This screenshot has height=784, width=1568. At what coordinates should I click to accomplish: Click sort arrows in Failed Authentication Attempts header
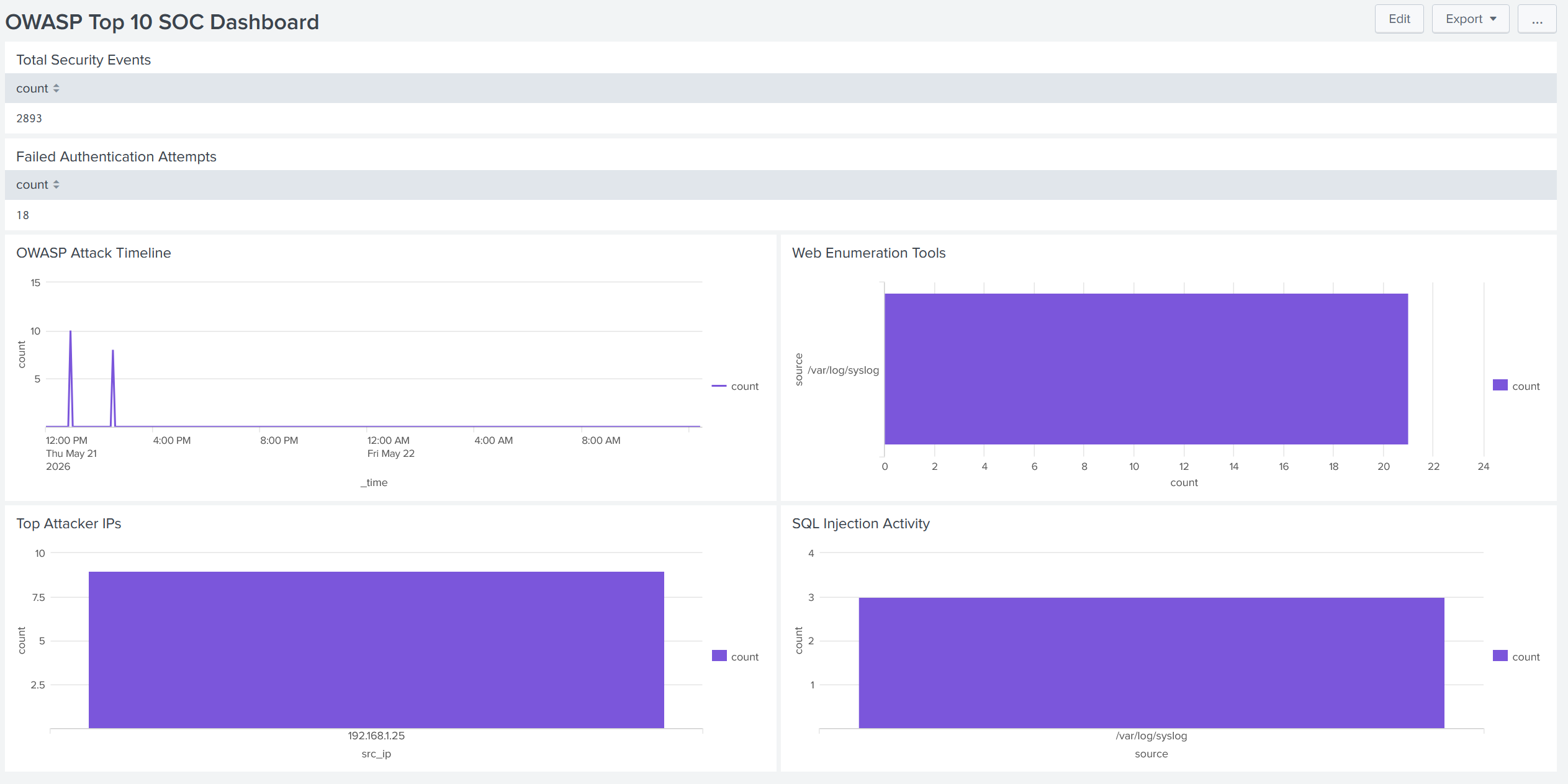click(x=56, y=185)
